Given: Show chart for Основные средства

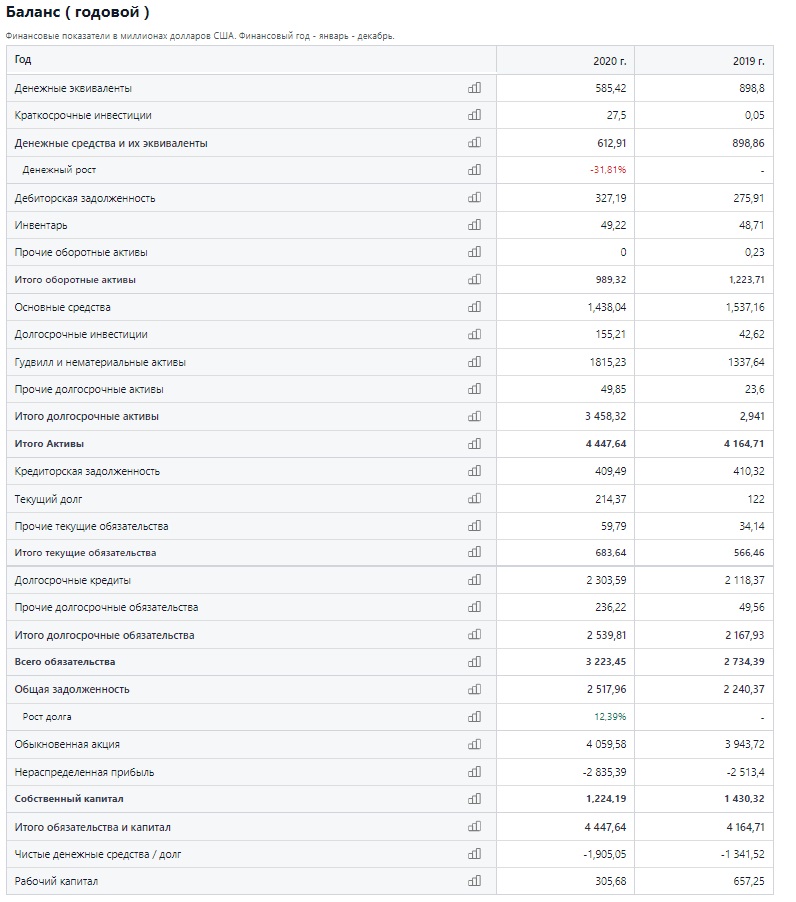Looking at the screenshot, I should tap(474, 307).
